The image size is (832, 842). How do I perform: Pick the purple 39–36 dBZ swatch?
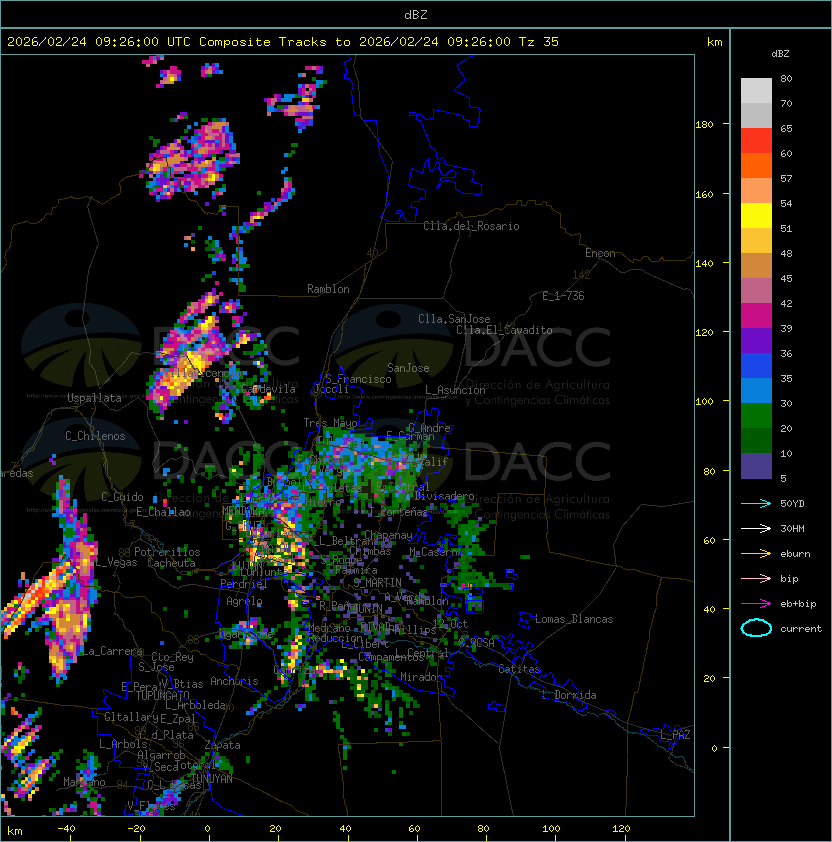point(756,341)
